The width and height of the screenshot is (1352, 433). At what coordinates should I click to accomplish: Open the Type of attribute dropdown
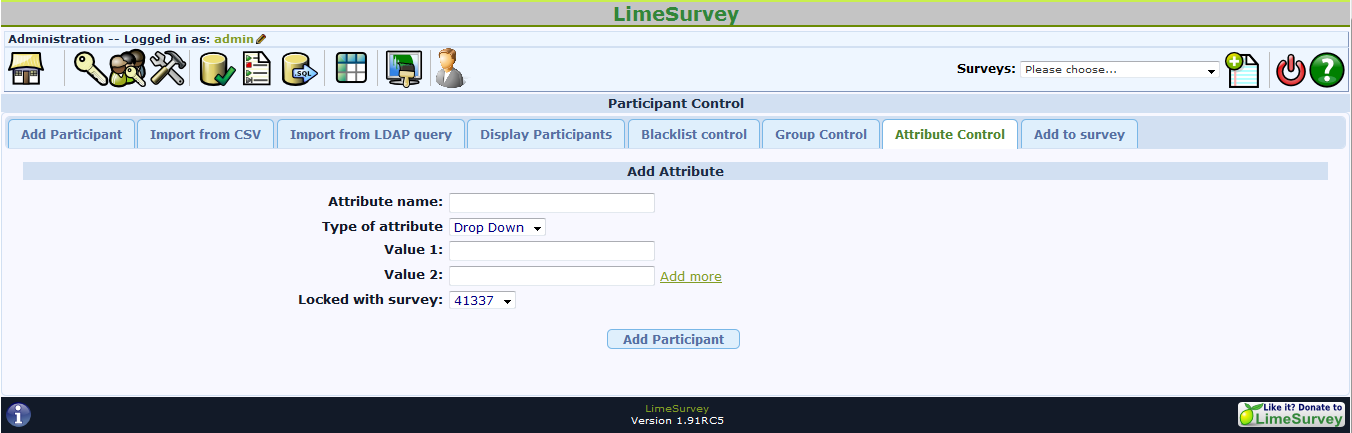(497, 228)
